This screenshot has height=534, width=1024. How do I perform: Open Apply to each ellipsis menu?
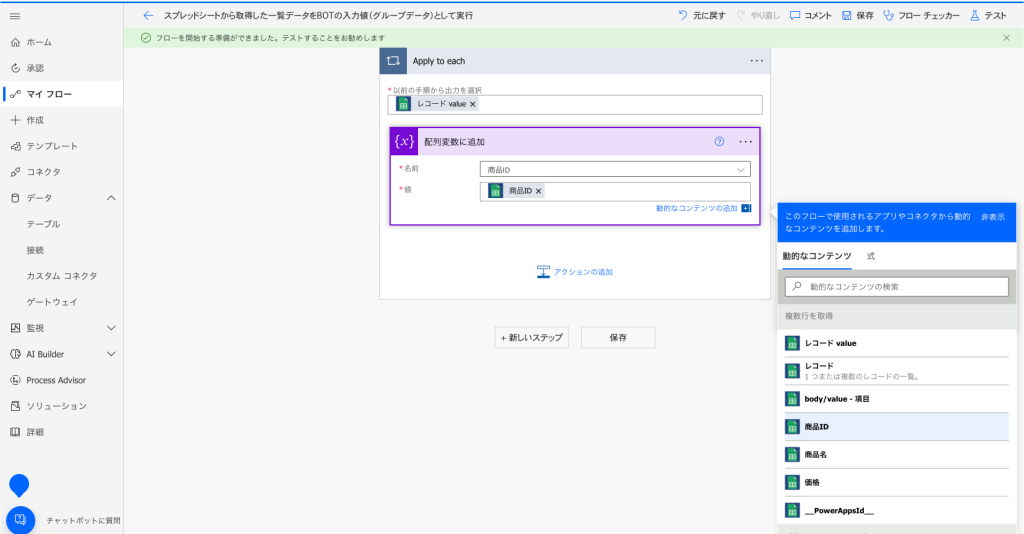click(x=756, y=61)
